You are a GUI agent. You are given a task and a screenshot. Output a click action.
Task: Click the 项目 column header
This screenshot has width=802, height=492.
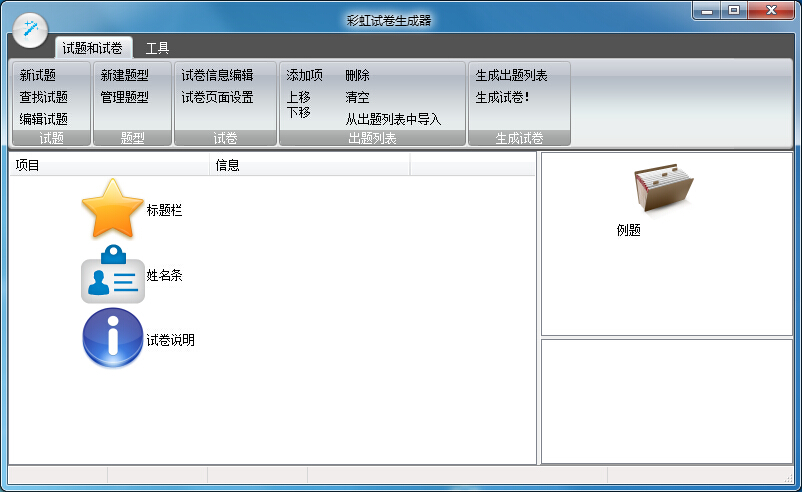(109, 165)
